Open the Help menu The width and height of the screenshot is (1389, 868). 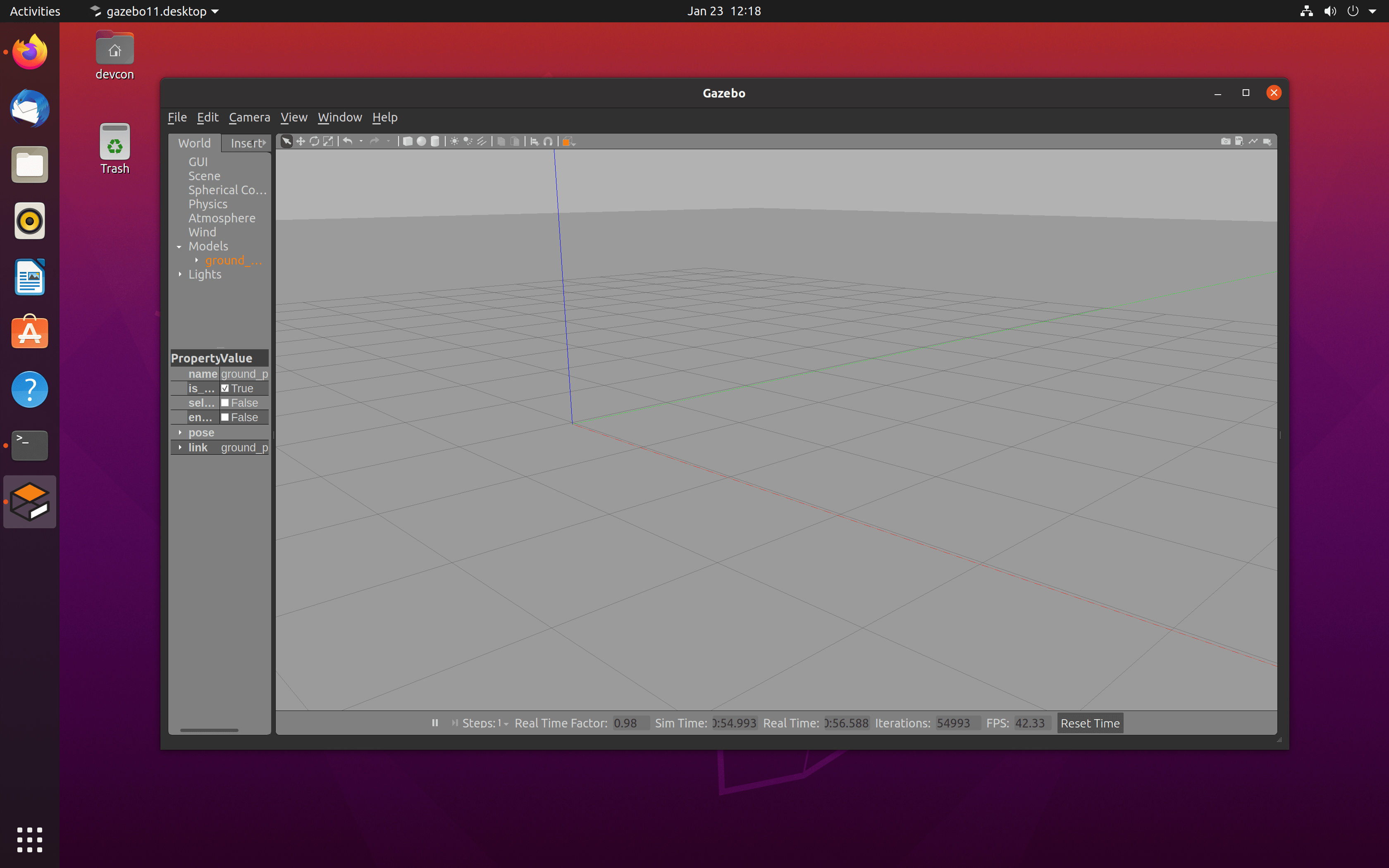coord(384,117)
